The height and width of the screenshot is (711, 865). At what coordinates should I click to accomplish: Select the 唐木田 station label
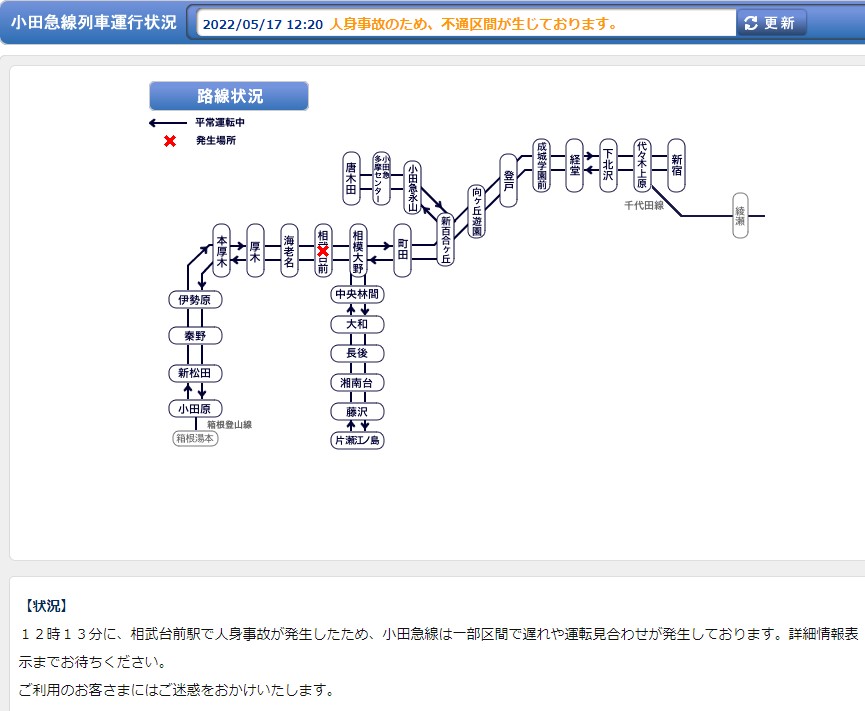[351, 178]
